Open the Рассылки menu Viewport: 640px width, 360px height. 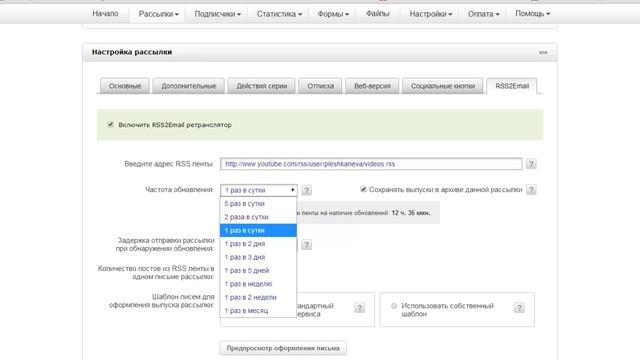[158, 14]
